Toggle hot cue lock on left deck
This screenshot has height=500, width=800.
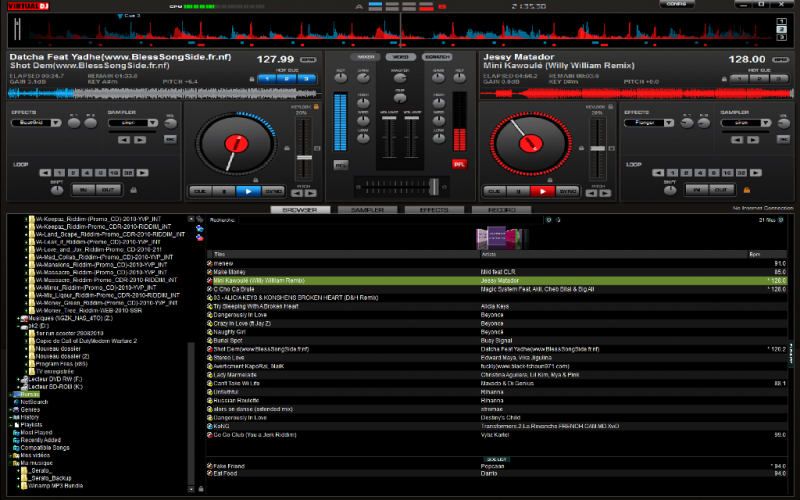pos(252,80)
